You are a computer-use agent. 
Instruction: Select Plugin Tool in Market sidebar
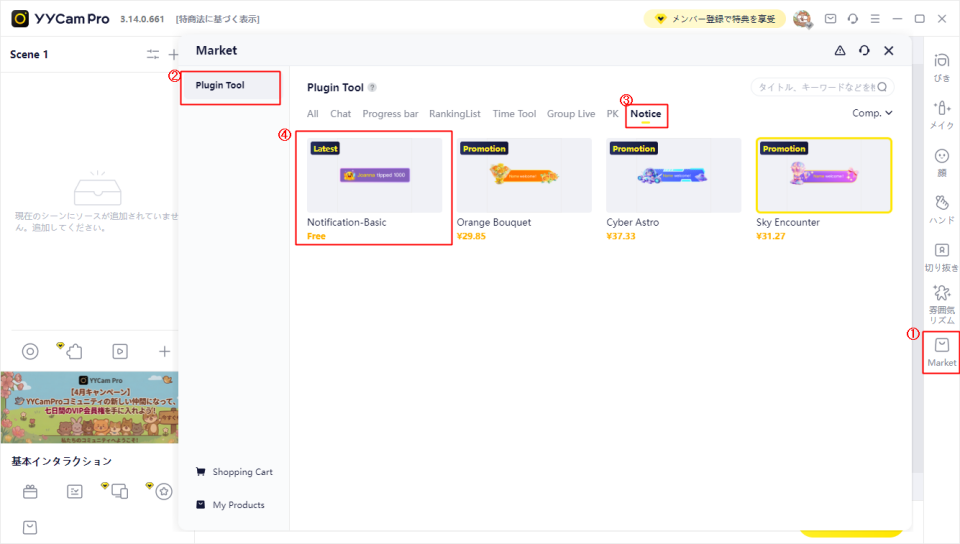(220, 86)
